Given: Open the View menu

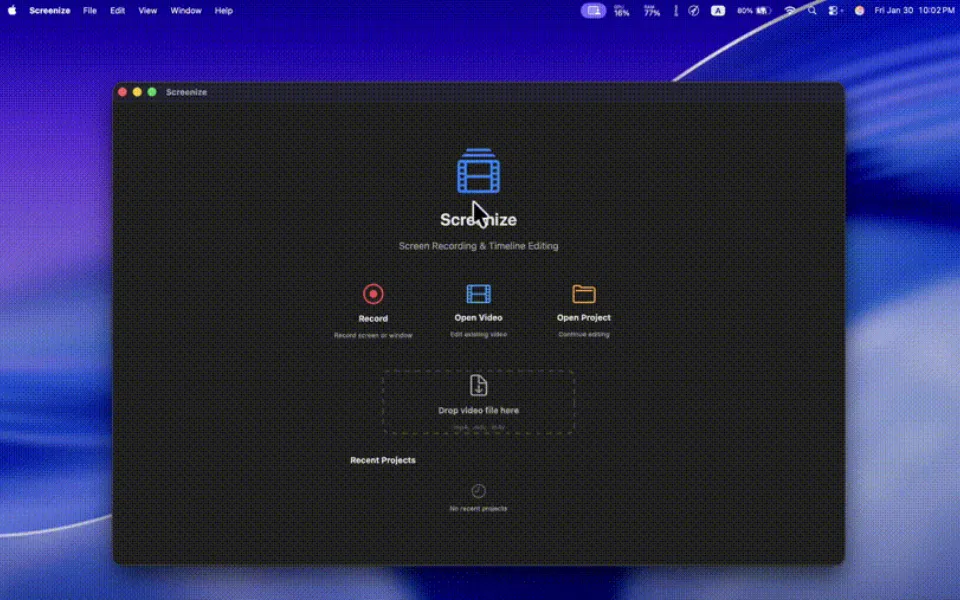Looking at the screenshot, I should coord(148,10).
